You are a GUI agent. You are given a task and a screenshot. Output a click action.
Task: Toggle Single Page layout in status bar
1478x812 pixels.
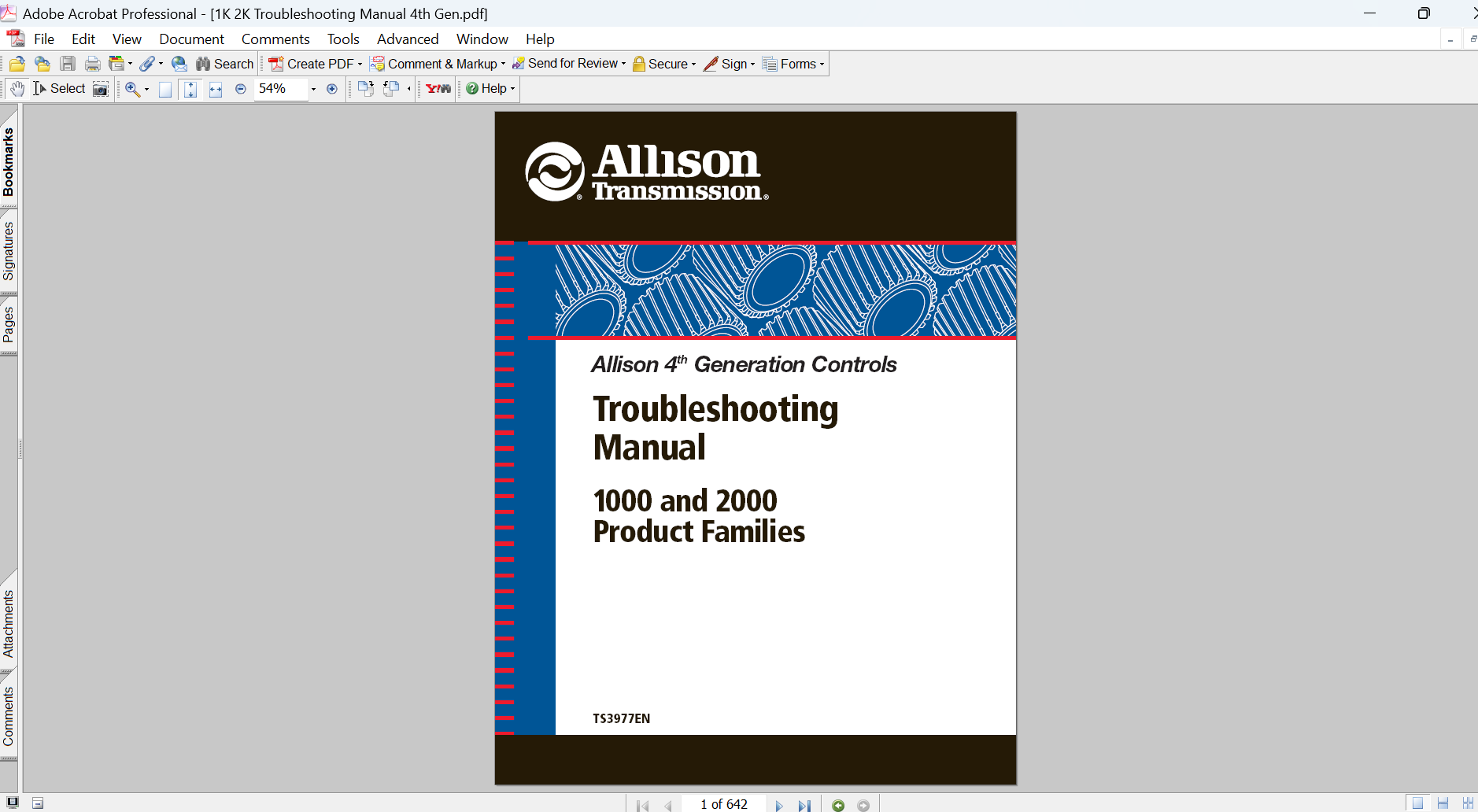tap(1417, 803)
